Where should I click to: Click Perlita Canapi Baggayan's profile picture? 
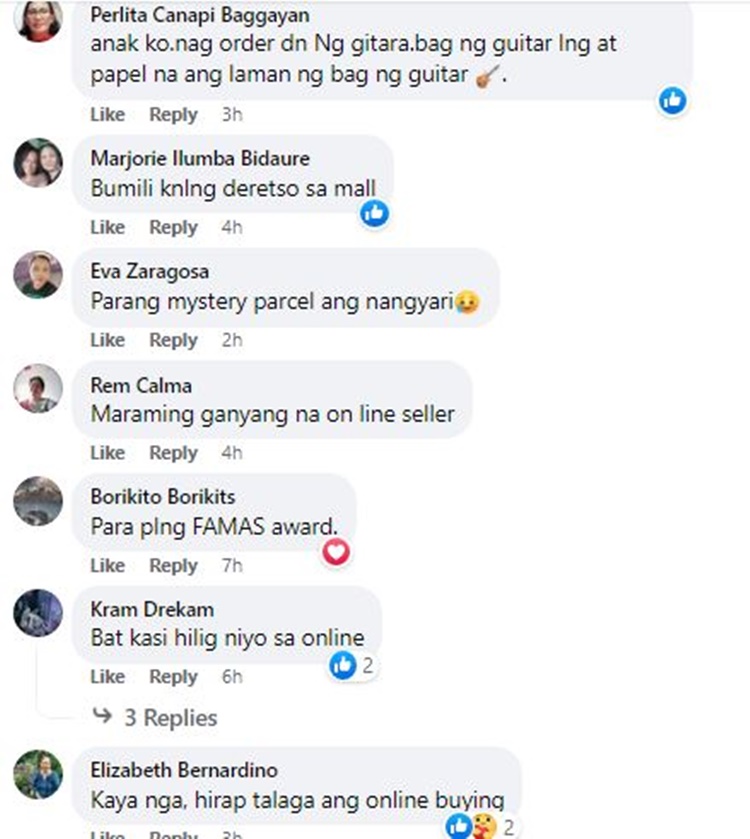[38, 20]
